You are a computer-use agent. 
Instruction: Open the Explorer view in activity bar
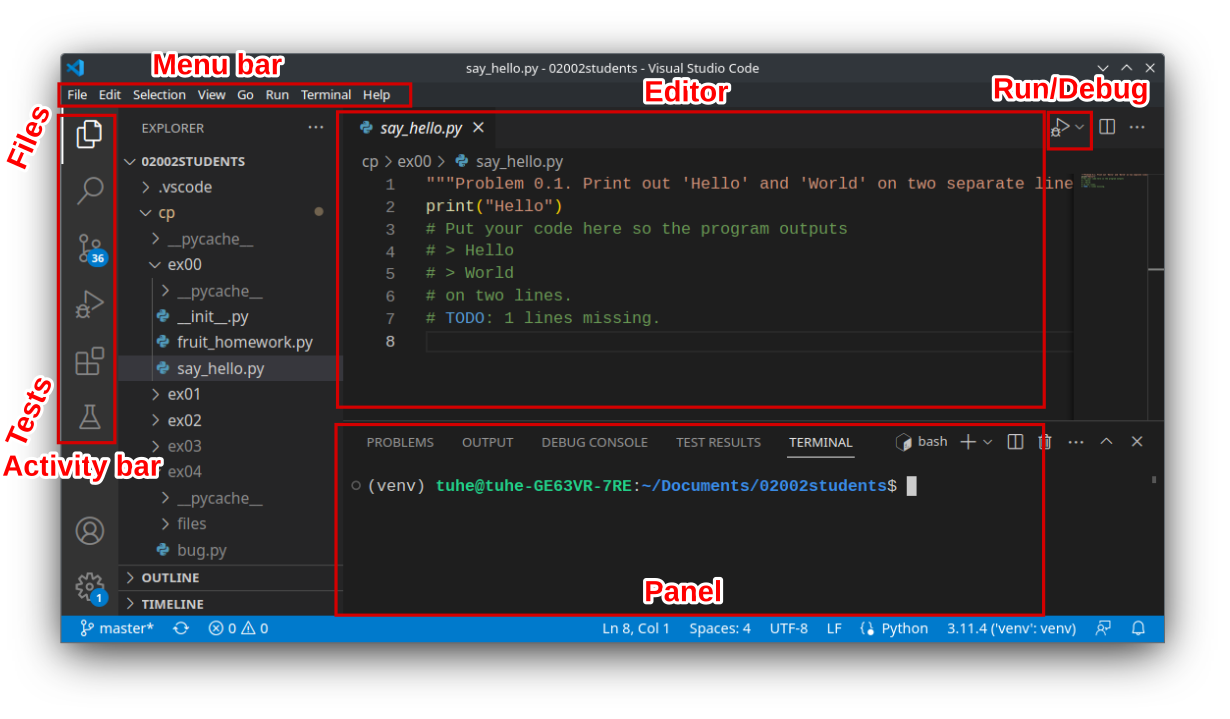click(x=89, y=134)
